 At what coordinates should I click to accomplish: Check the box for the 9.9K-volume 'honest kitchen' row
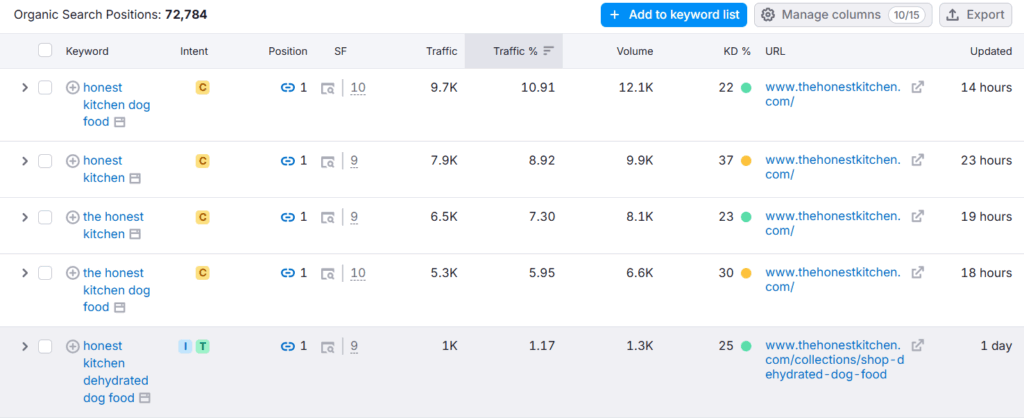pos(45,161)
